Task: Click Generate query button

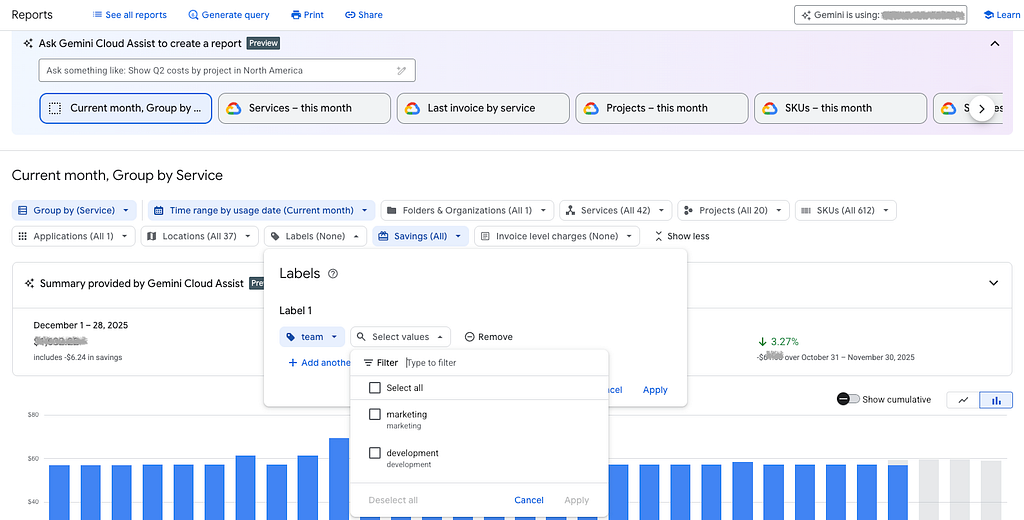Action: [229, 14]
